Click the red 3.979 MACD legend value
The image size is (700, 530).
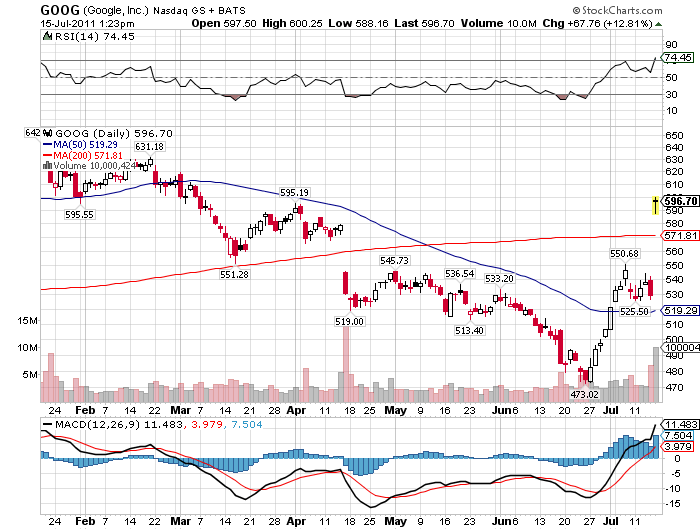(207, 425)
